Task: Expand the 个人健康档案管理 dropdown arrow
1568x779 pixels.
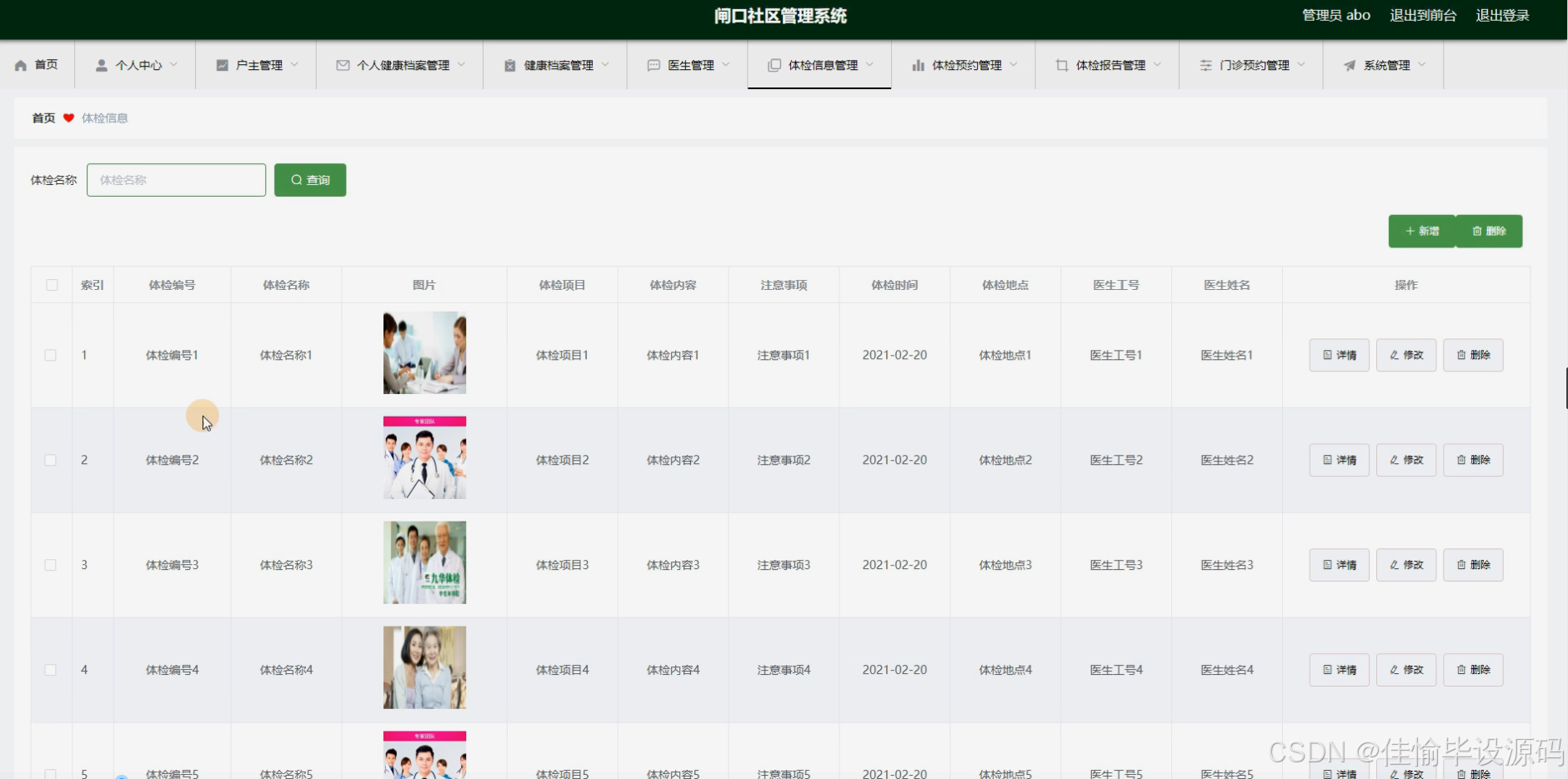Action: 461,64
